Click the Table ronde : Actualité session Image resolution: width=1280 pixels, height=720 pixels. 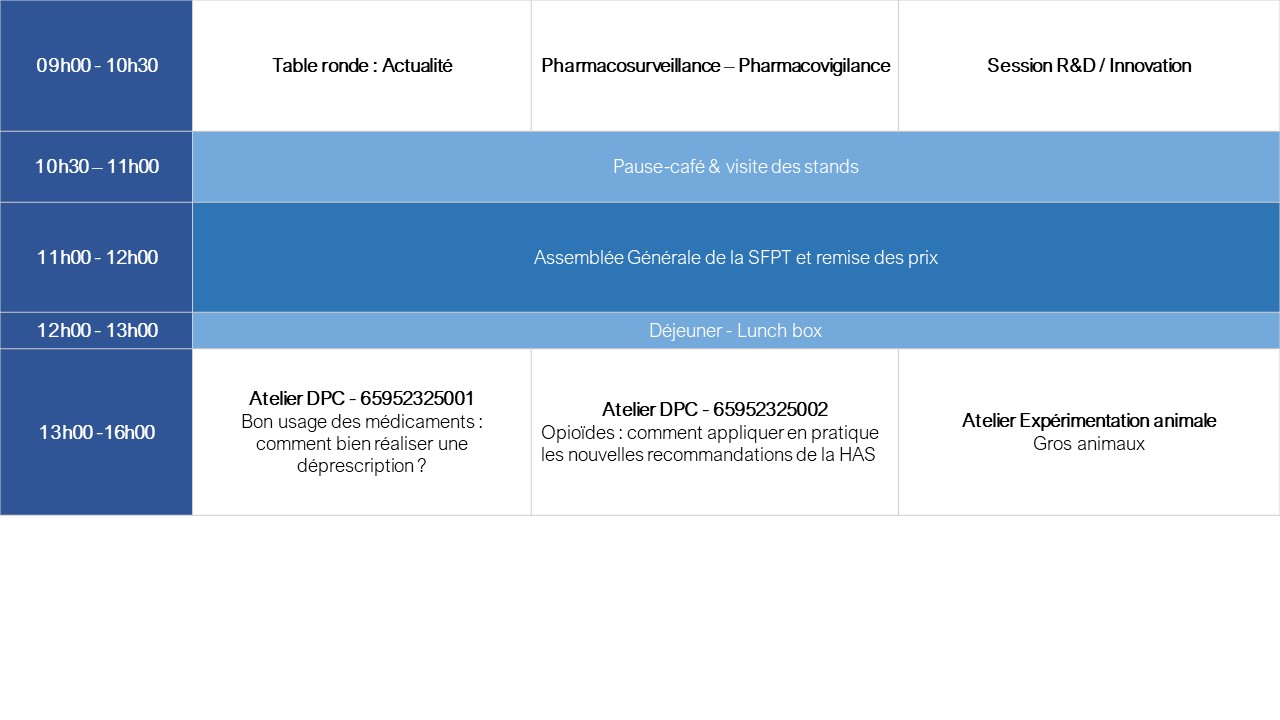click(x=362, y=66)
